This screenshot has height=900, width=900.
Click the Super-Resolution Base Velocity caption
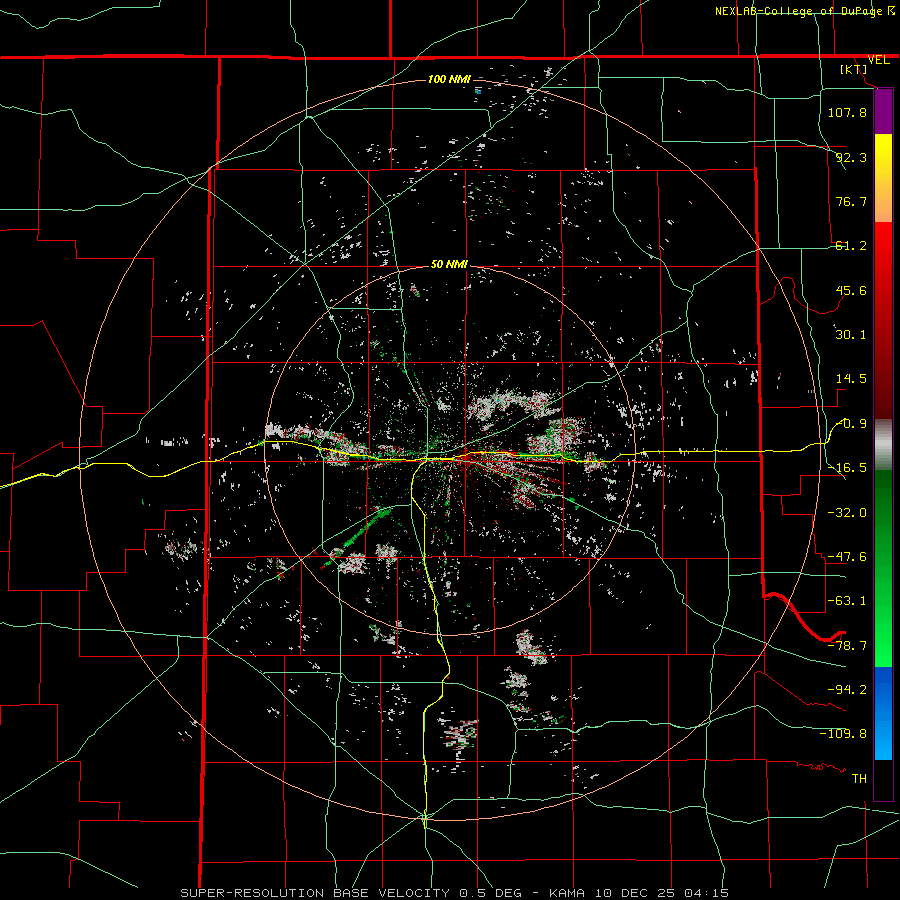pos(455,893)
